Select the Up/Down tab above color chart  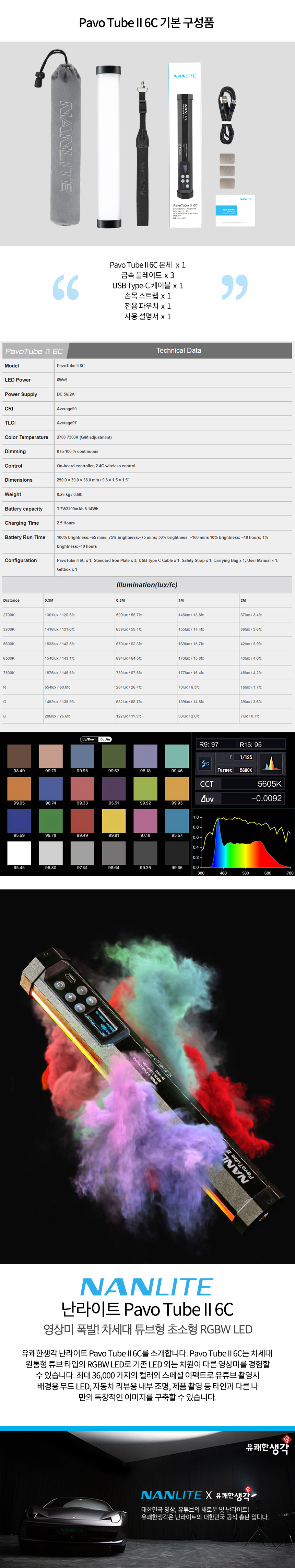pos(89,739)
